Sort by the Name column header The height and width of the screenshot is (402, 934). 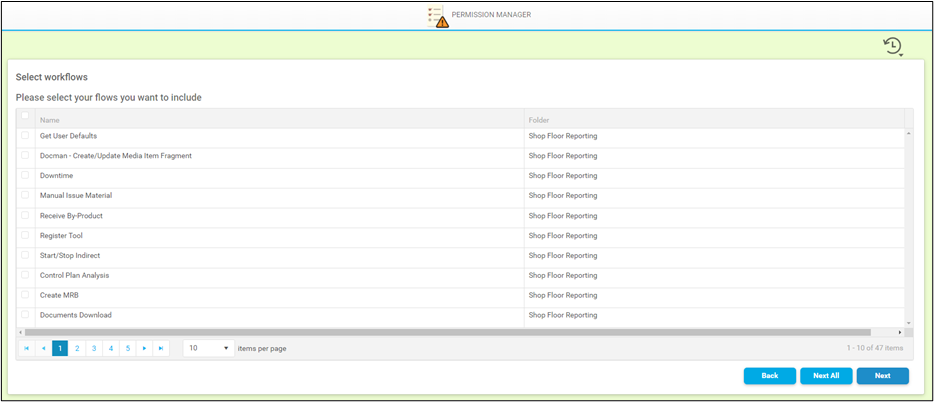[50, 120]
